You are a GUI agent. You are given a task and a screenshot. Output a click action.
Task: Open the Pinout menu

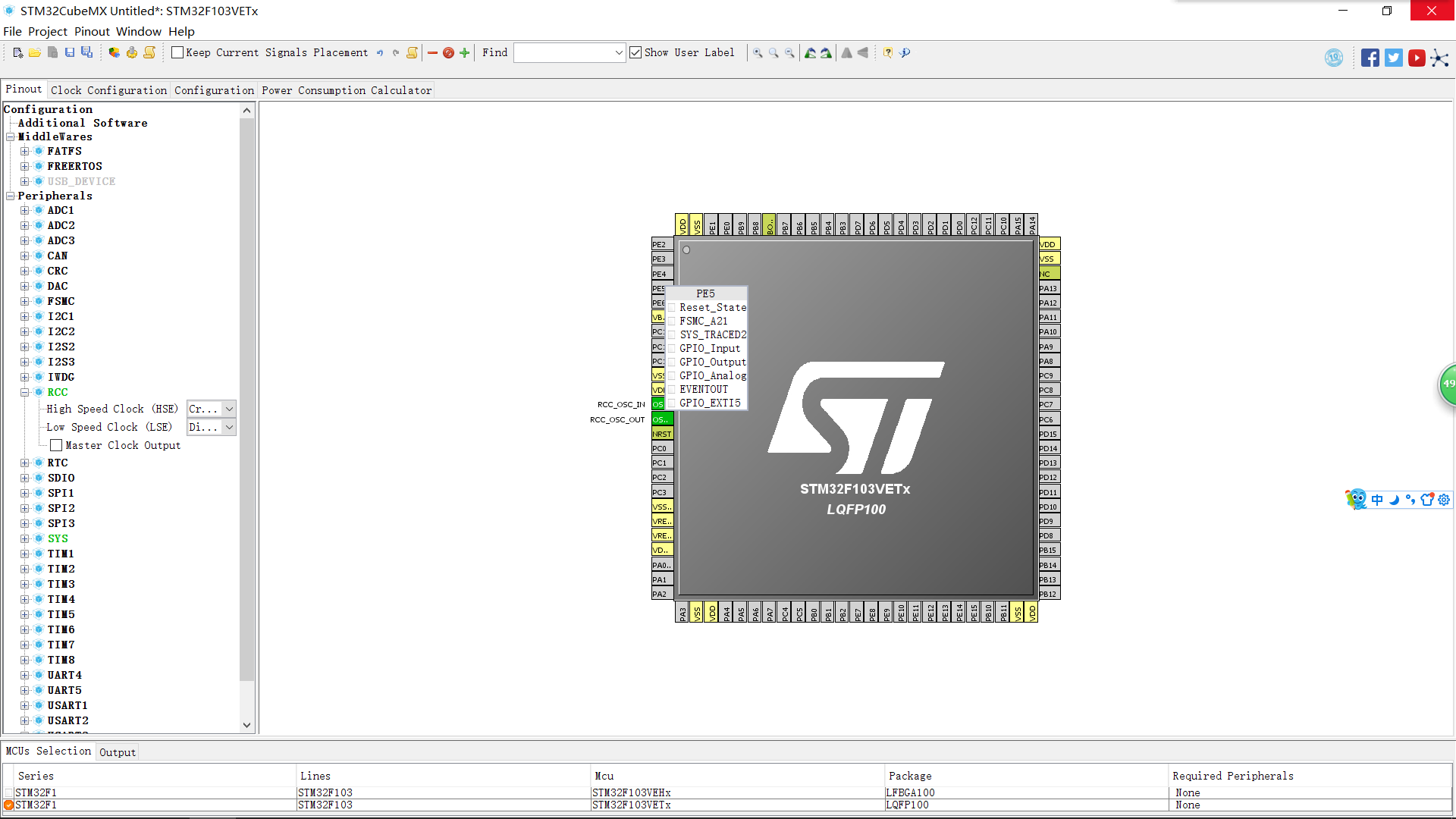pyautogui.click(x=92, y=31)
